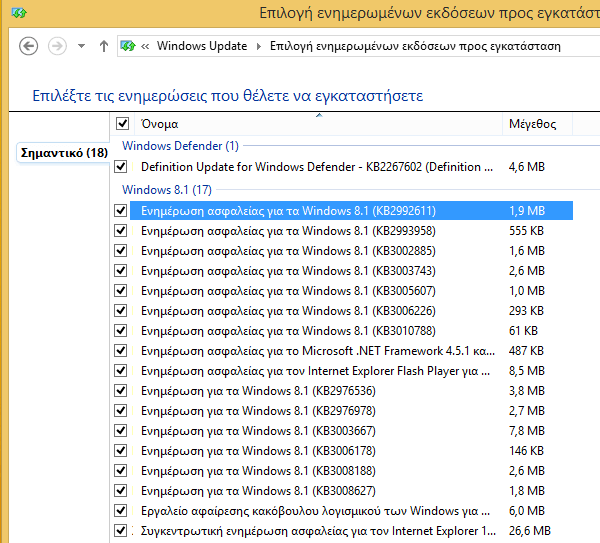This screenshot has height=543, width=600.
Task: Uncheck the KB3003667 update
Action: click(x=121, y=430)
